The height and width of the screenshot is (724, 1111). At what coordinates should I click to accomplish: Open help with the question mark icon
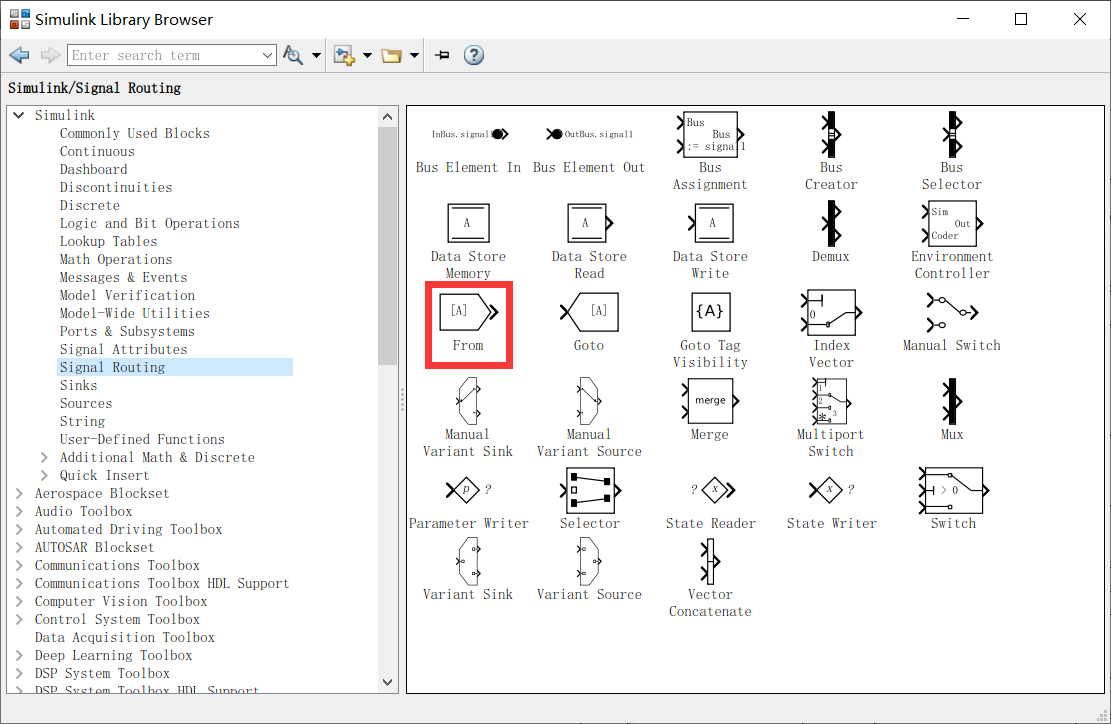point(474,55)
